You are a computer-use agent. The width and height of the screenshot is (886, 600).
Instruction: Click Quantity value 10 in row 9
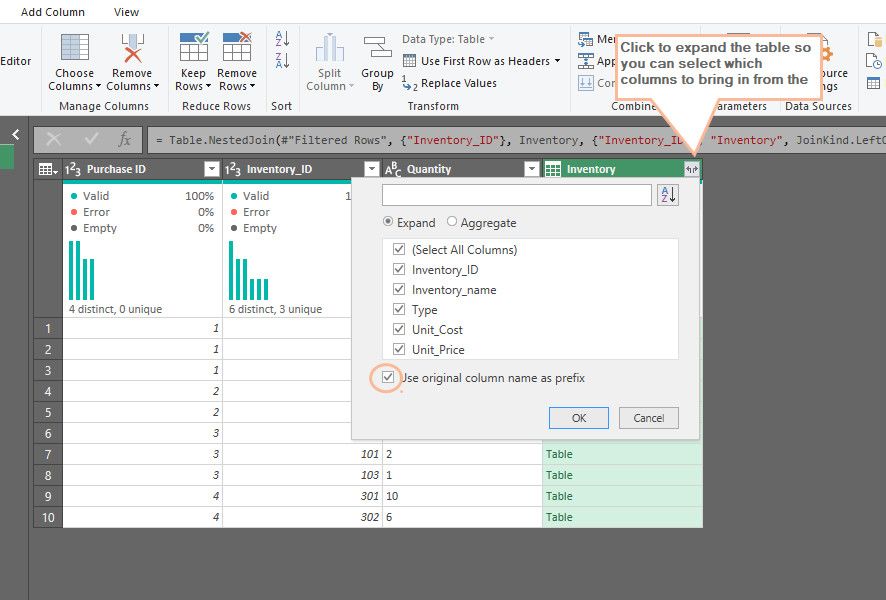tap(392, 496)
